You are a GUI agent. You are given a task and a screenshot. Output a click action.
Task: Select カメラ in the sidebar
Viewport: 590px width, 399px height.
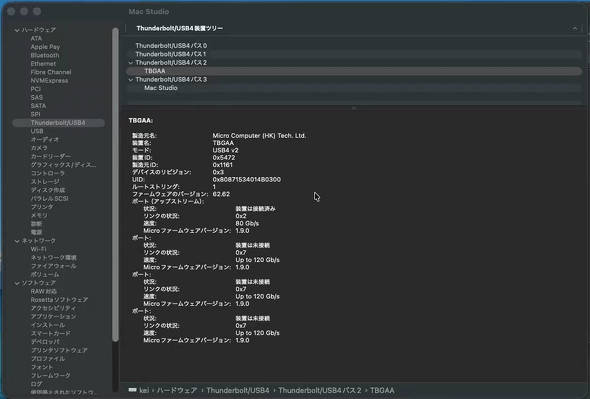pyautogui.click(x=39, y=148)
